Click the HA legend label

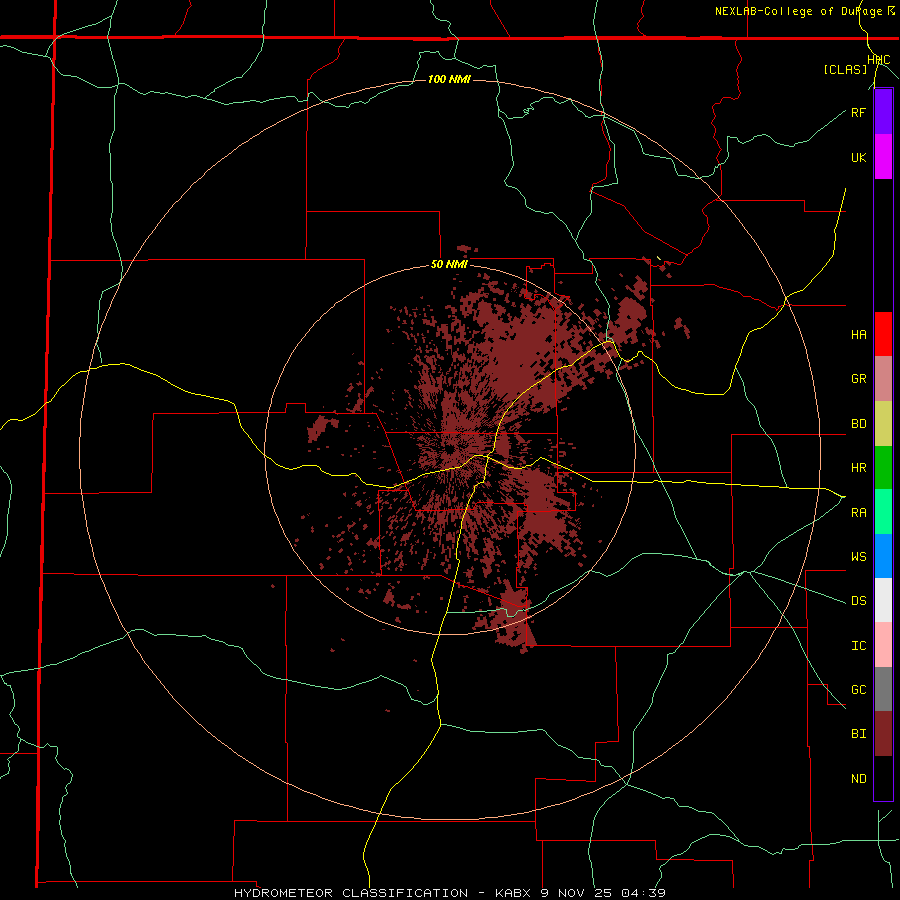858,335
